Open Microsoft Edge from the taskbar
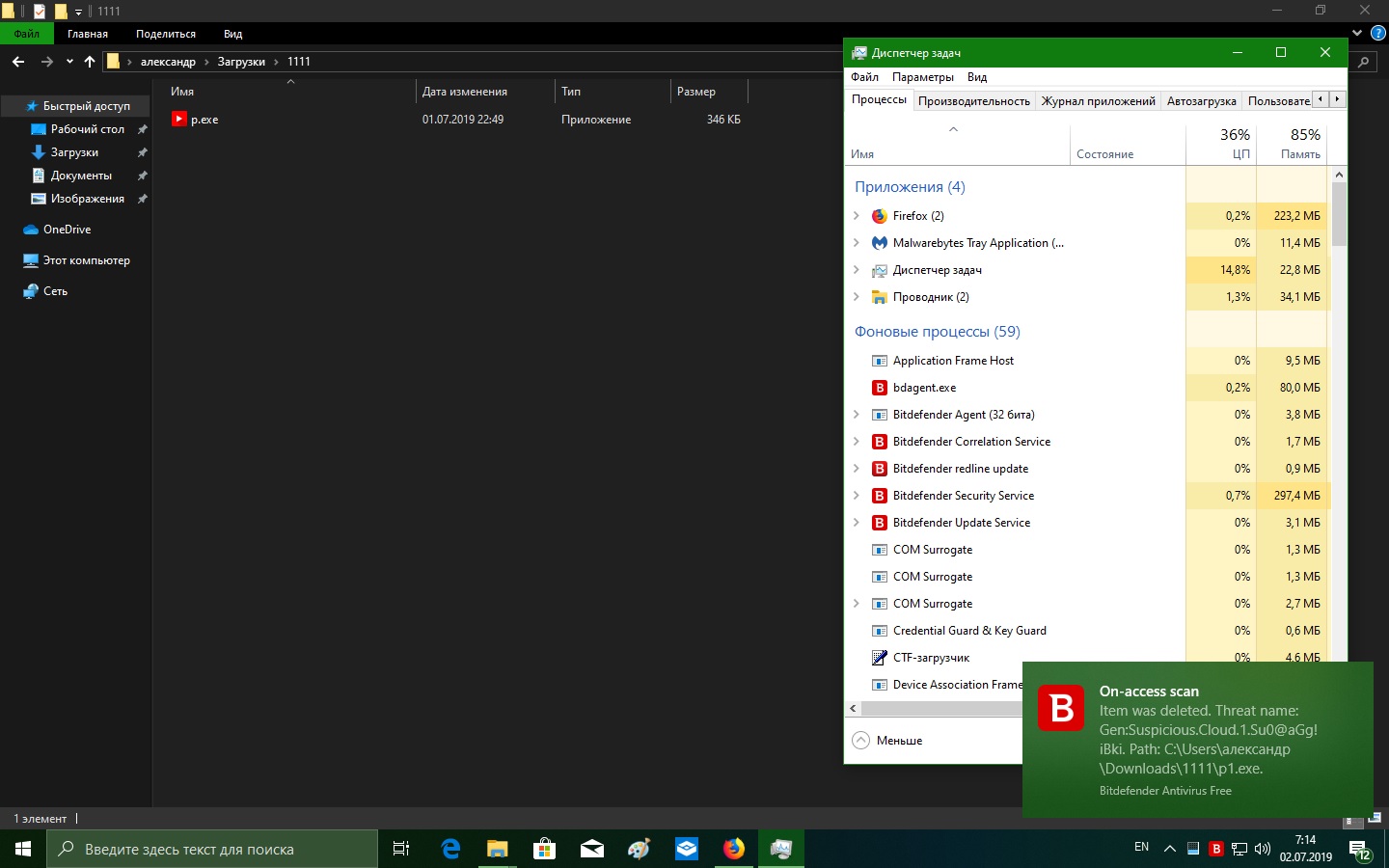This screenshot has height=868, width=1389. (450, 849)
